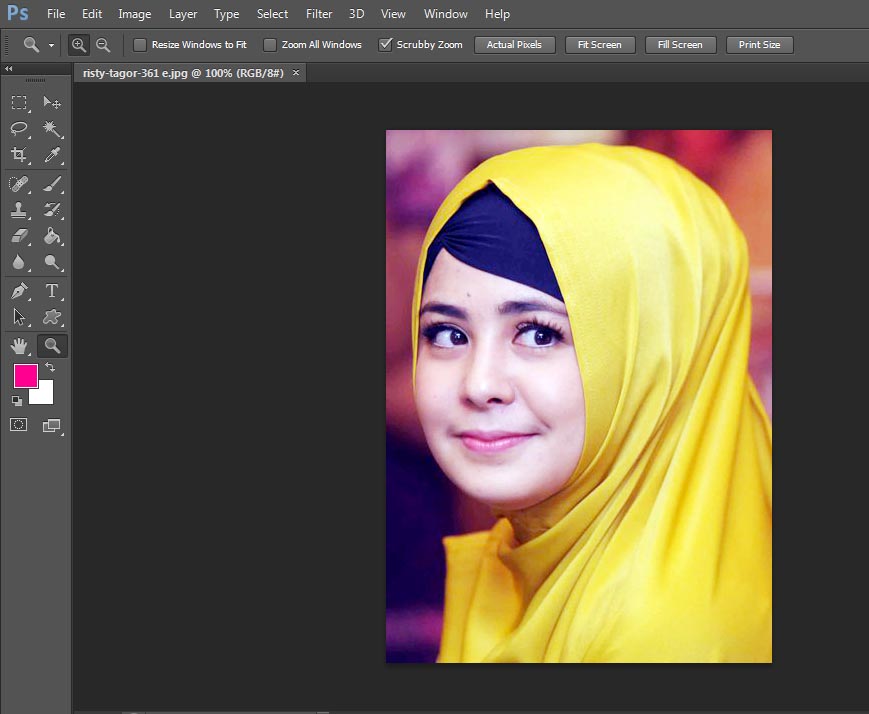Select the risty-tagor-361 e.jpg document tab
869x714 pixels.
[x=180, y=72]
